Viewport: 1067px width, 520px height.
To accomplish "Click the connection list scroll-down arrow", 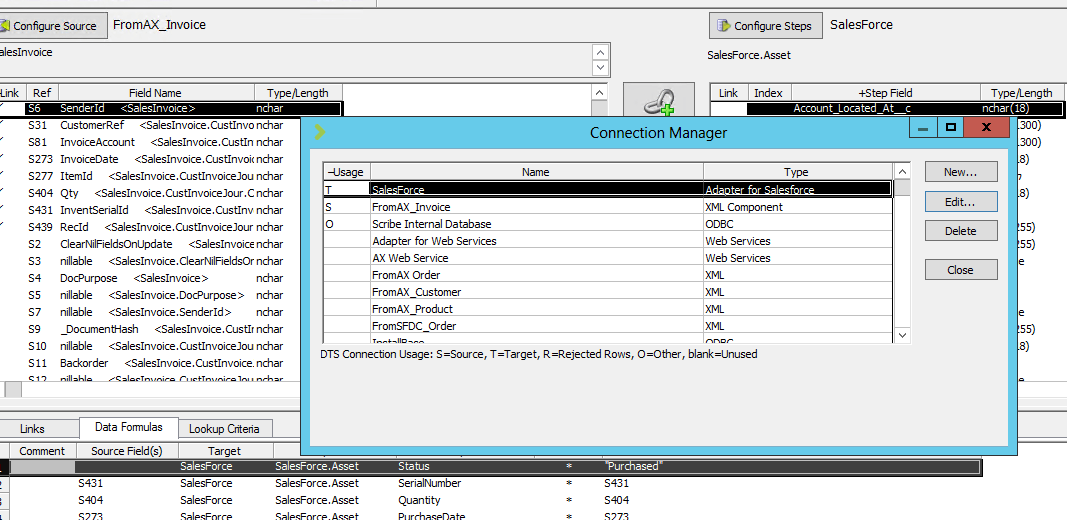I will click(902, 335).
